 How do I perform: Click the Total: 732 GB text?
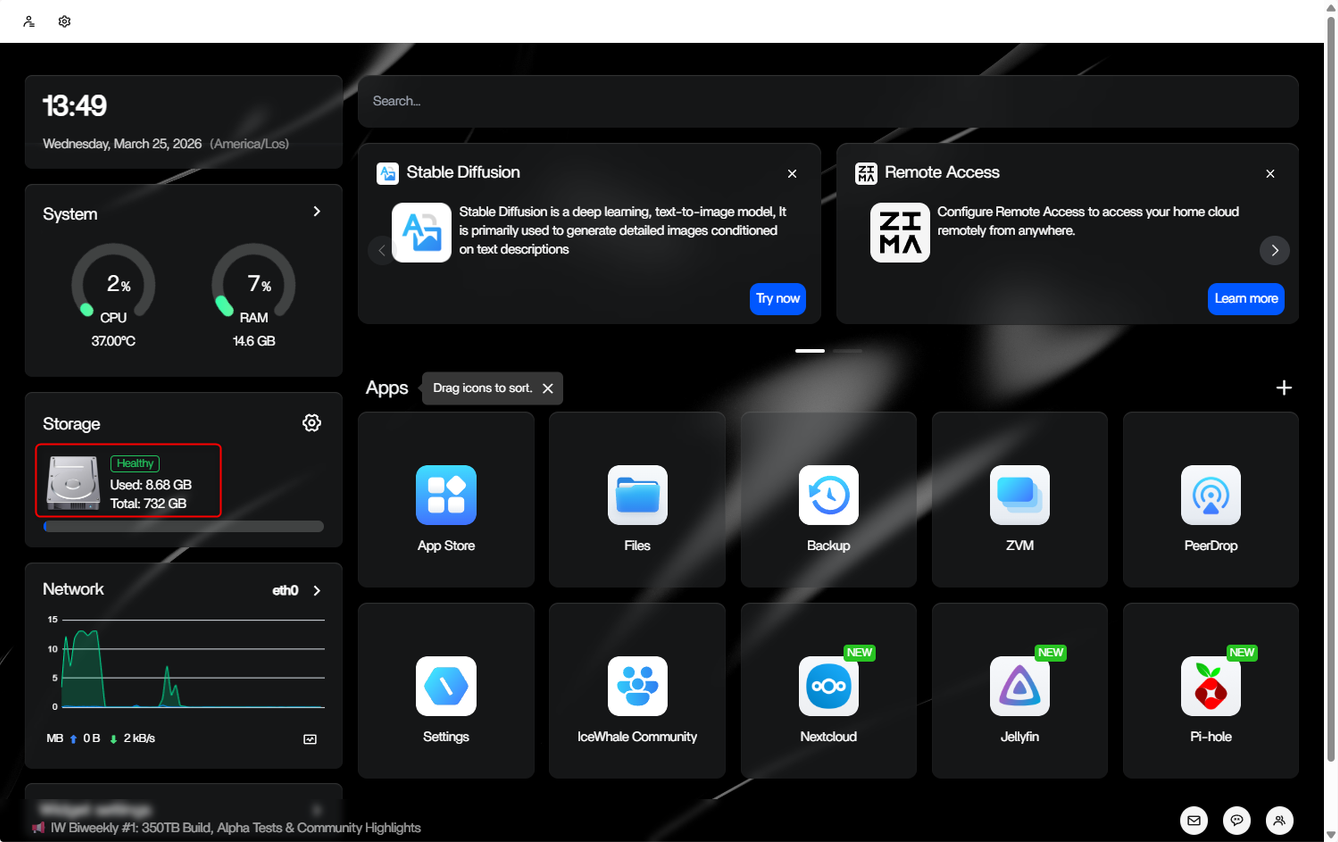click(148, 504)
